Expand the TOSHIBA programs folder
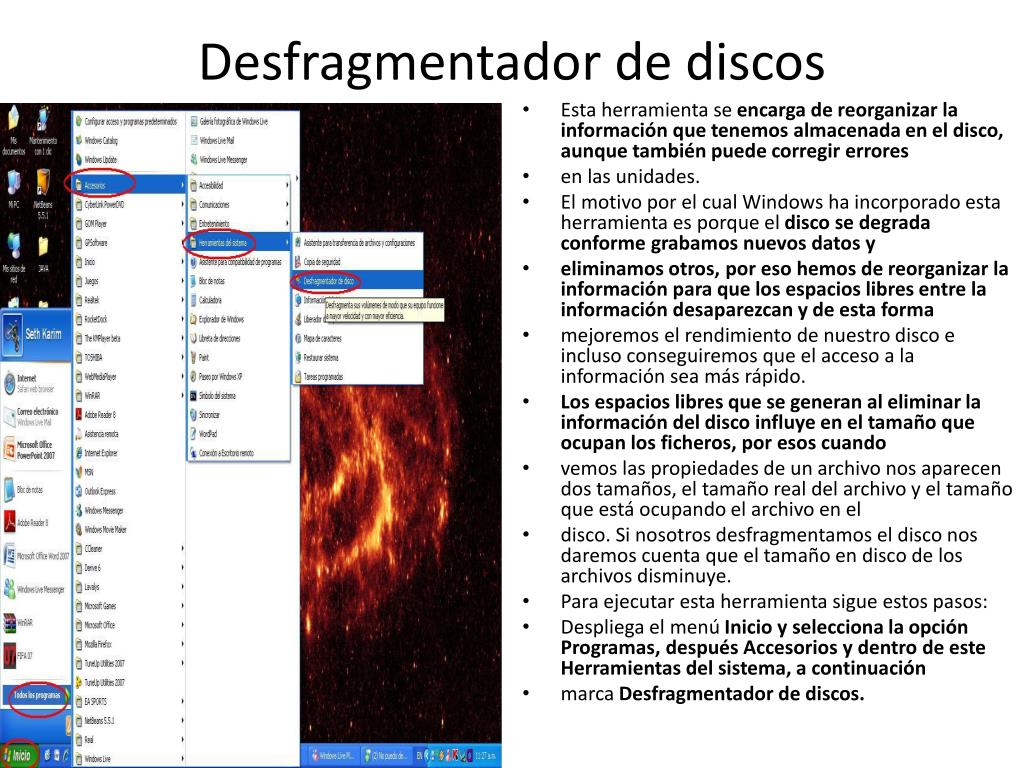Image resolution: width=1024 pixels, height=768 pixels. [129, 357]
